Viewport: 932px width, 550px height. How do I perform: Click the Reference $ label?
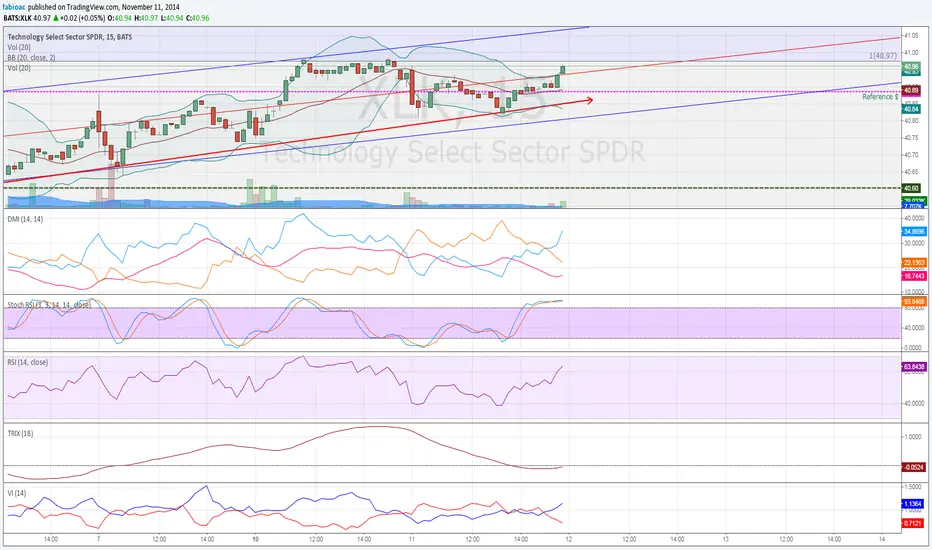click(880, 96)
